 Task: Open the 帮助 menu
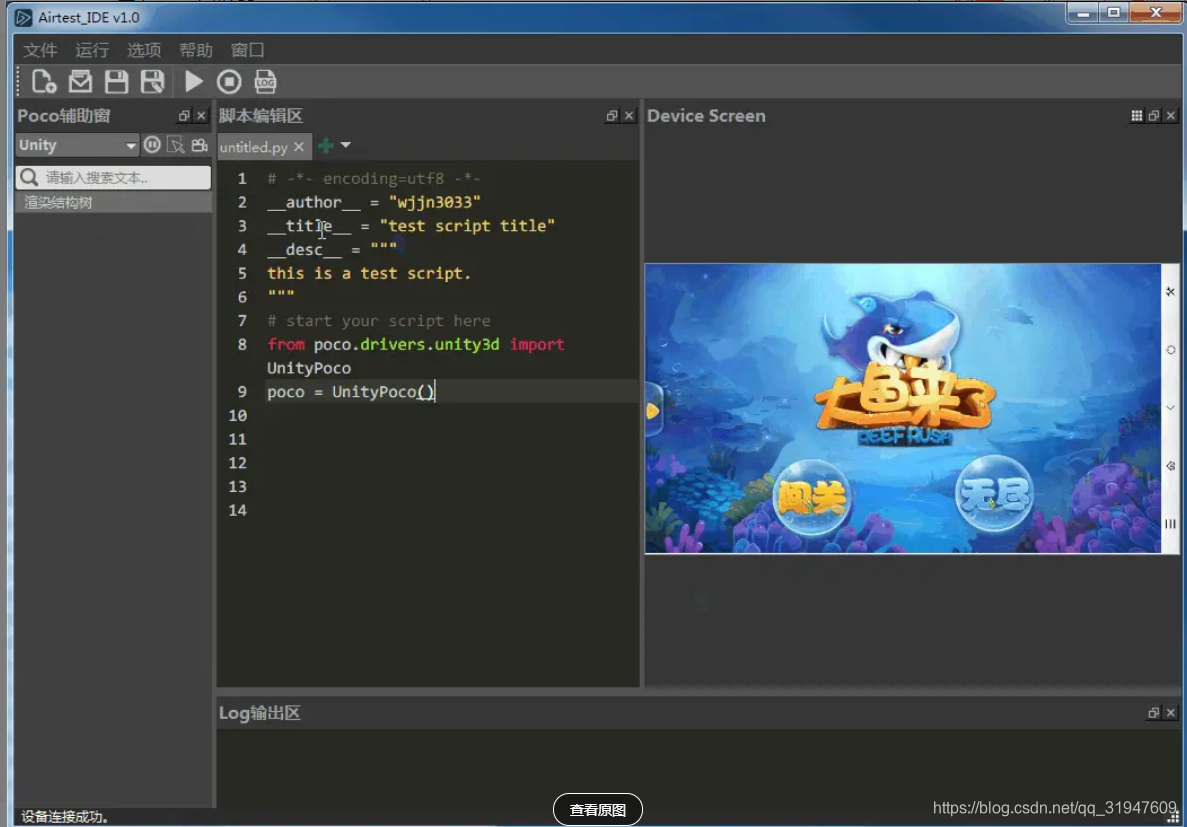click(195, 50)
